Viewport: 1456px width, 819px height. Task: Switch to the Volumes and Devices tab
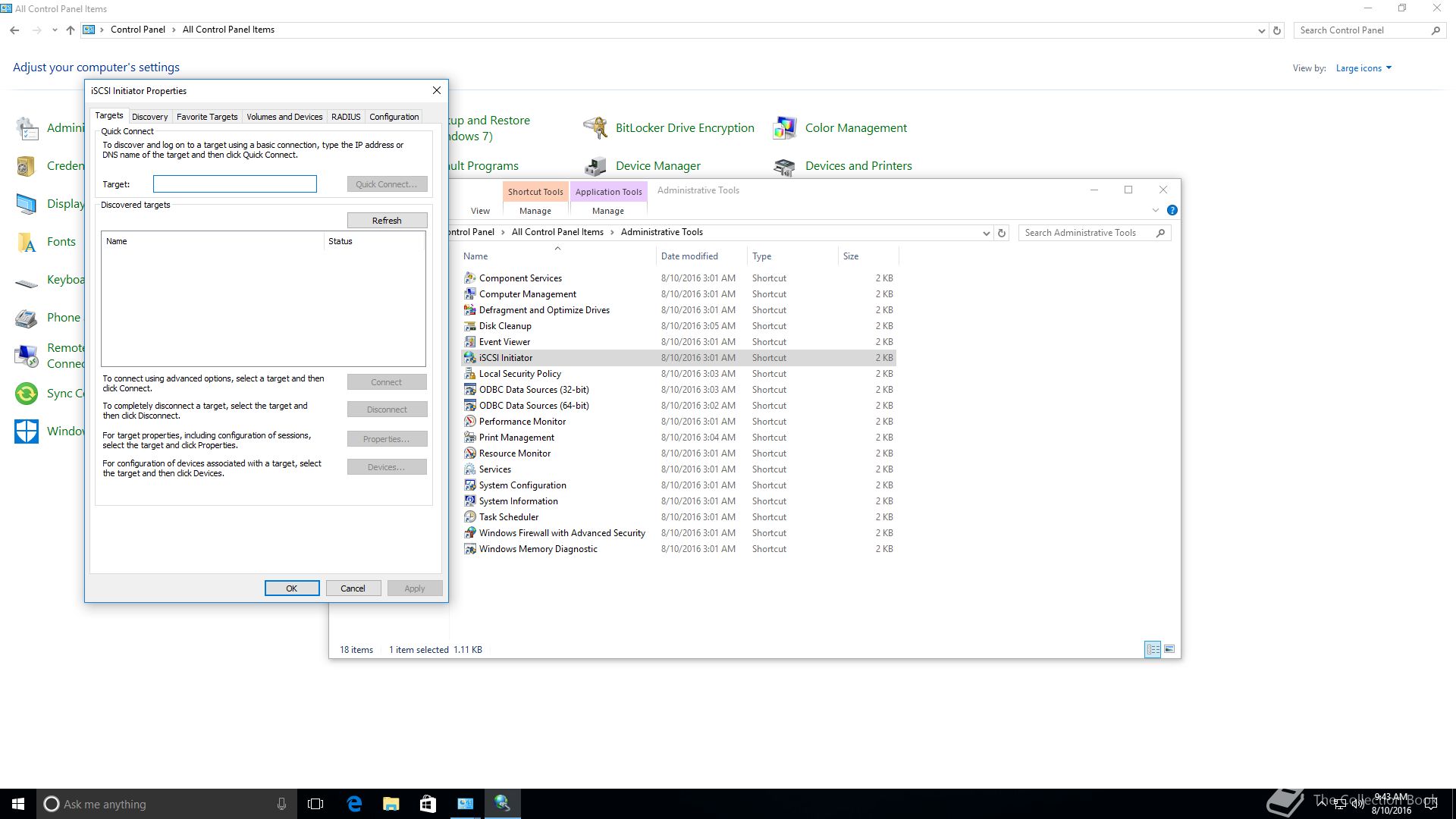(284, 117)
